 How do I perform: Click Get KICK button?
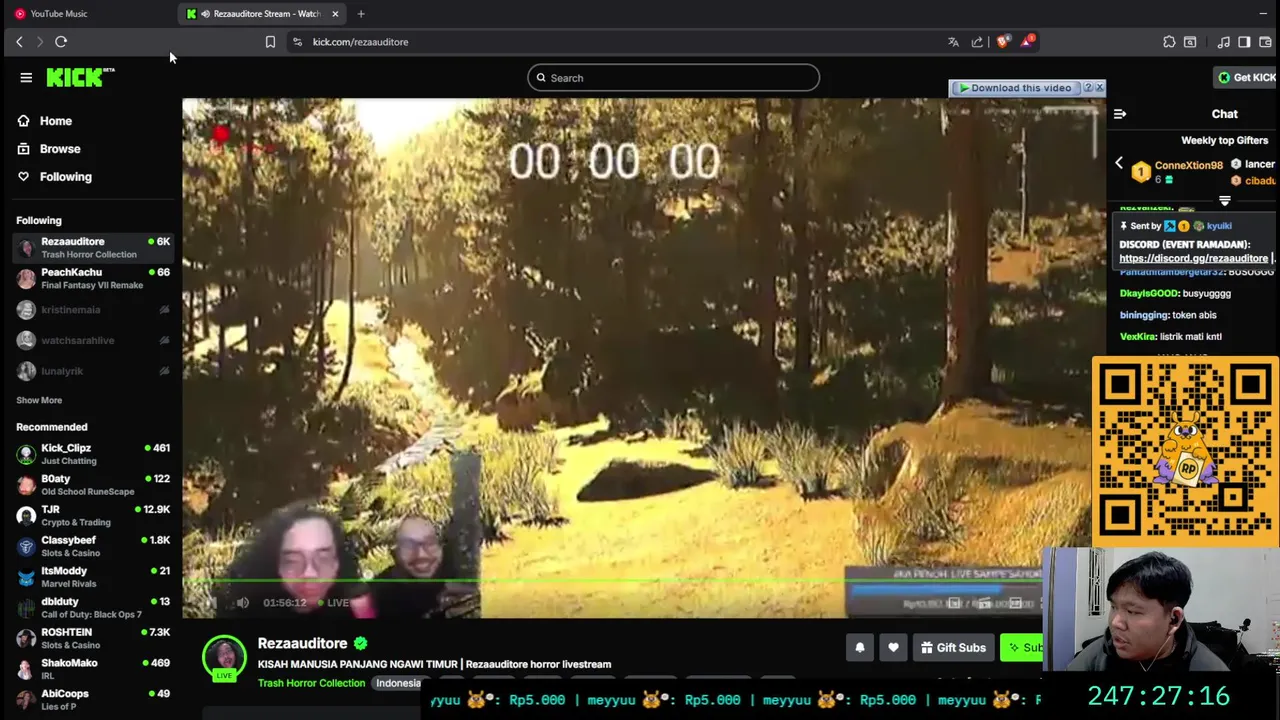click(1246, 77)
